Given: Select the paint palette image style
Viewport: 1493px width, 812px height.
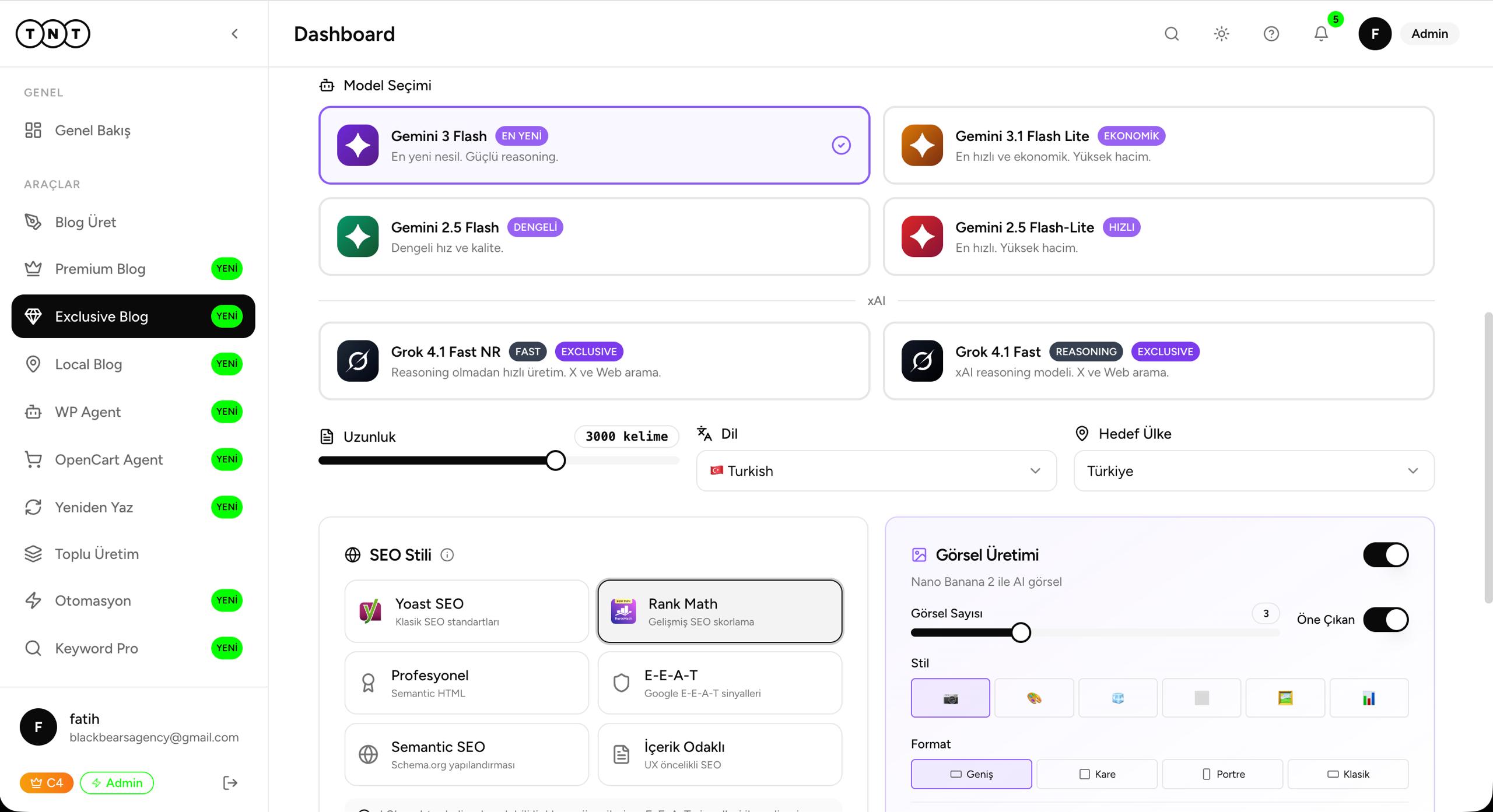Looking at the screenshot, I should point(1034,698).
